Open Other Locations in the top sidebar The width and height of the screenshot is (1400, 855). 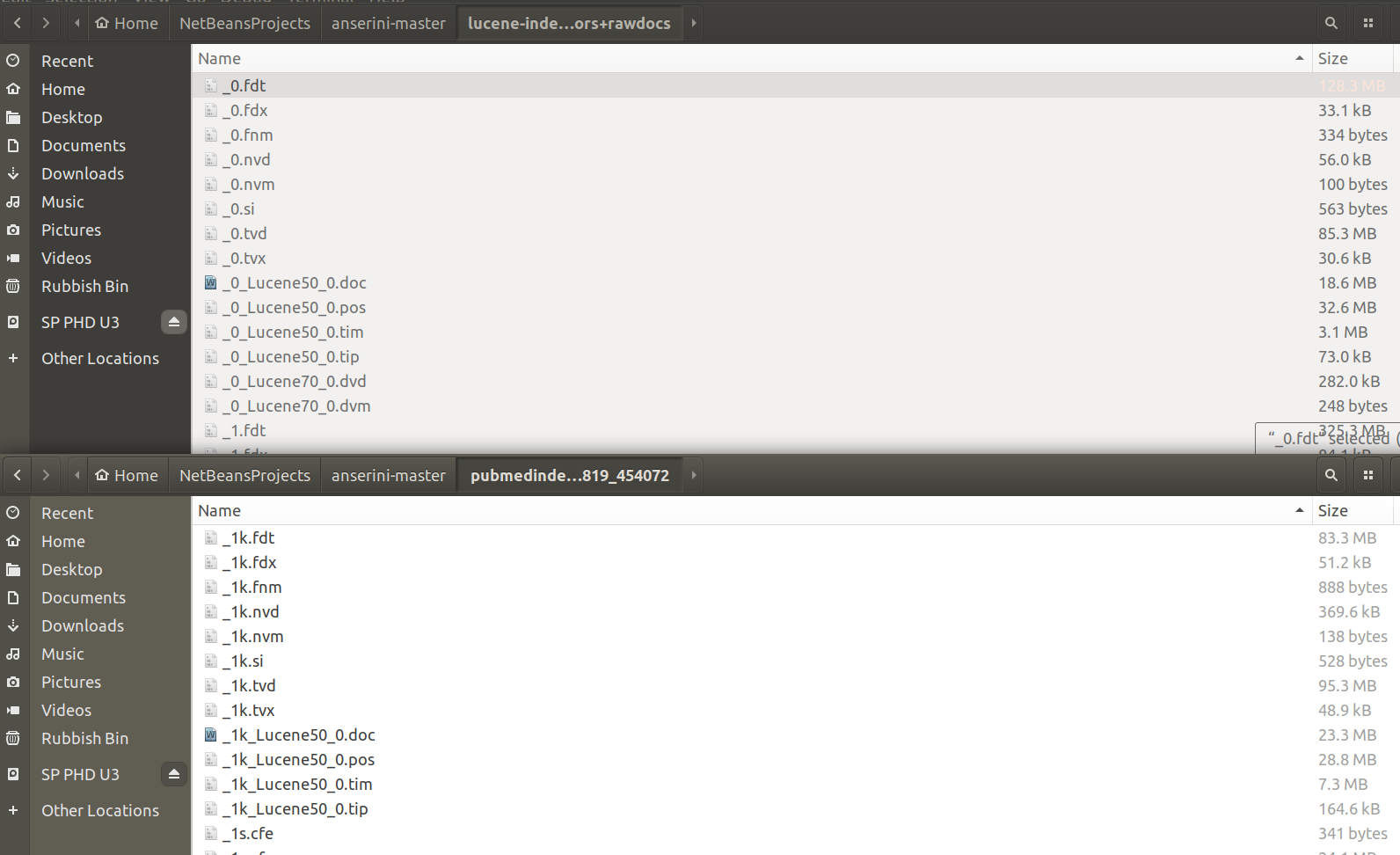[x=95, y=358]
